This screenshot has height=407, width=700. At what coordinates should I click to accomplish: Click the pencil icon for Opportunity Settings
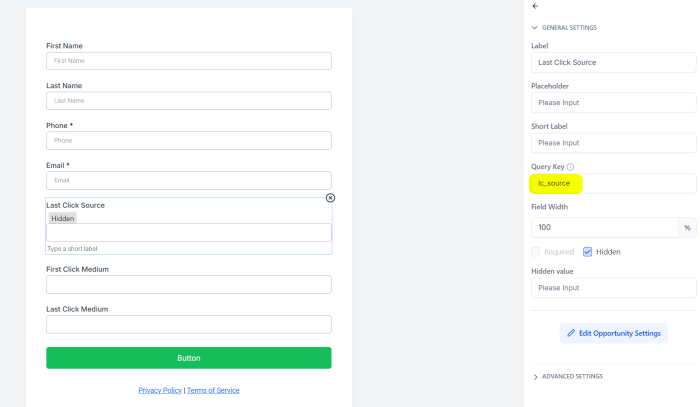point(571,333)
